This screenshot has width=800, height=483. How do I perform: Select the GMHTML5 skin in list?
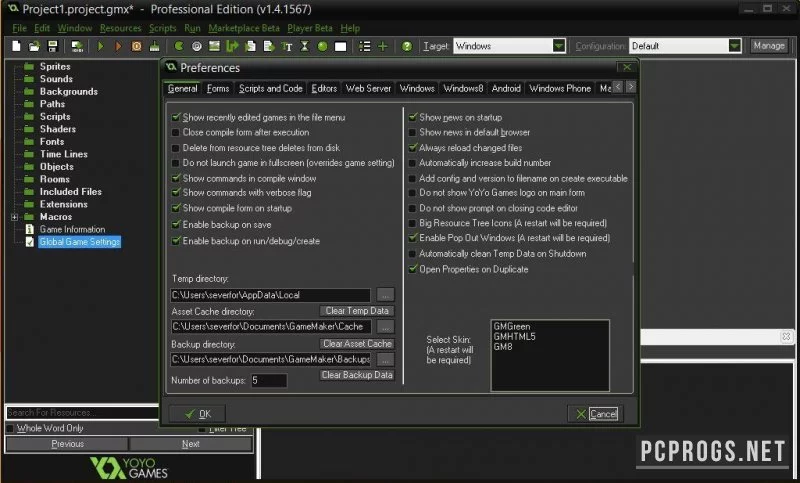coord(514,337)
